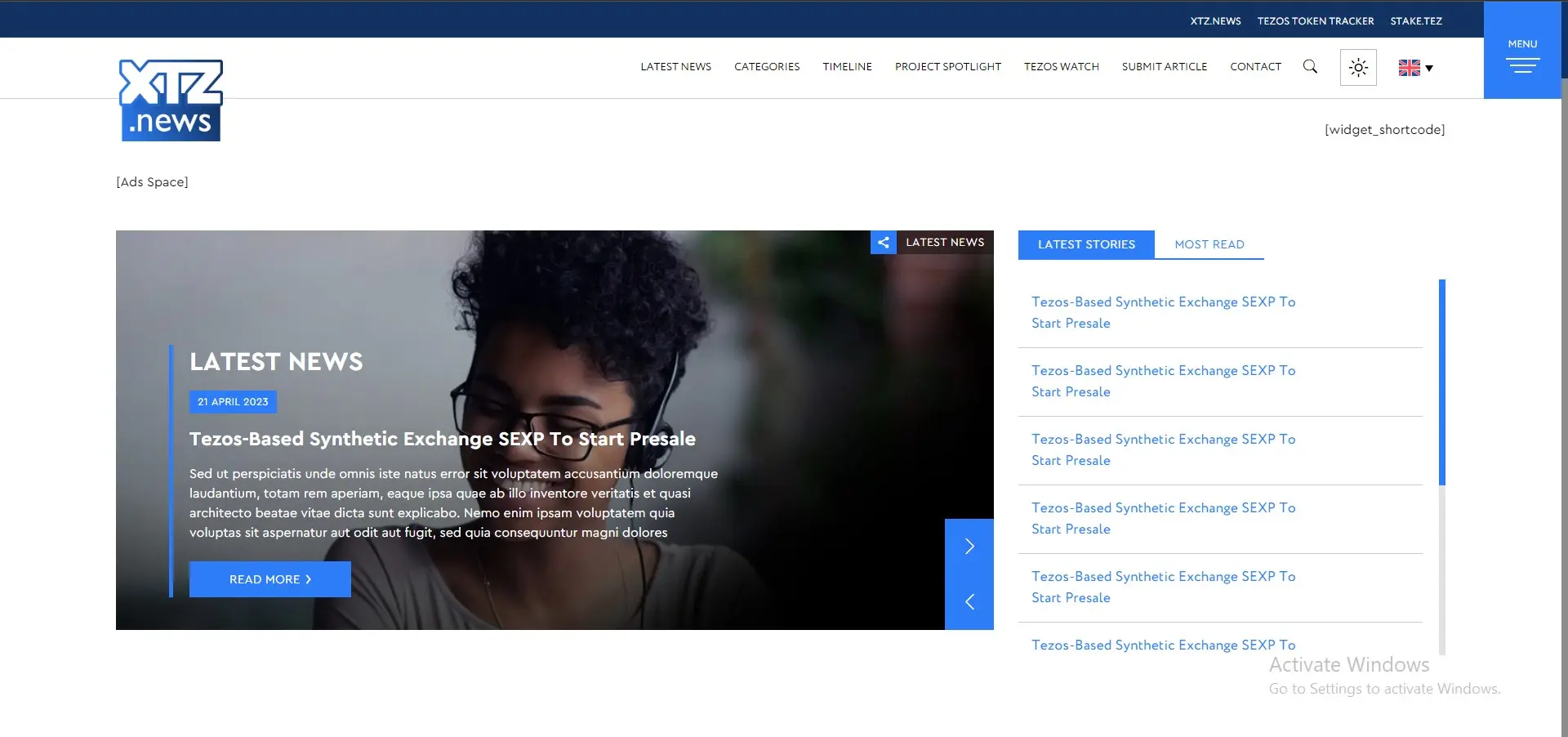Image resolution: width=1568 pixels, height=737 pixels.
Task: Click the share icon on the slider
Action: [884, 243]
